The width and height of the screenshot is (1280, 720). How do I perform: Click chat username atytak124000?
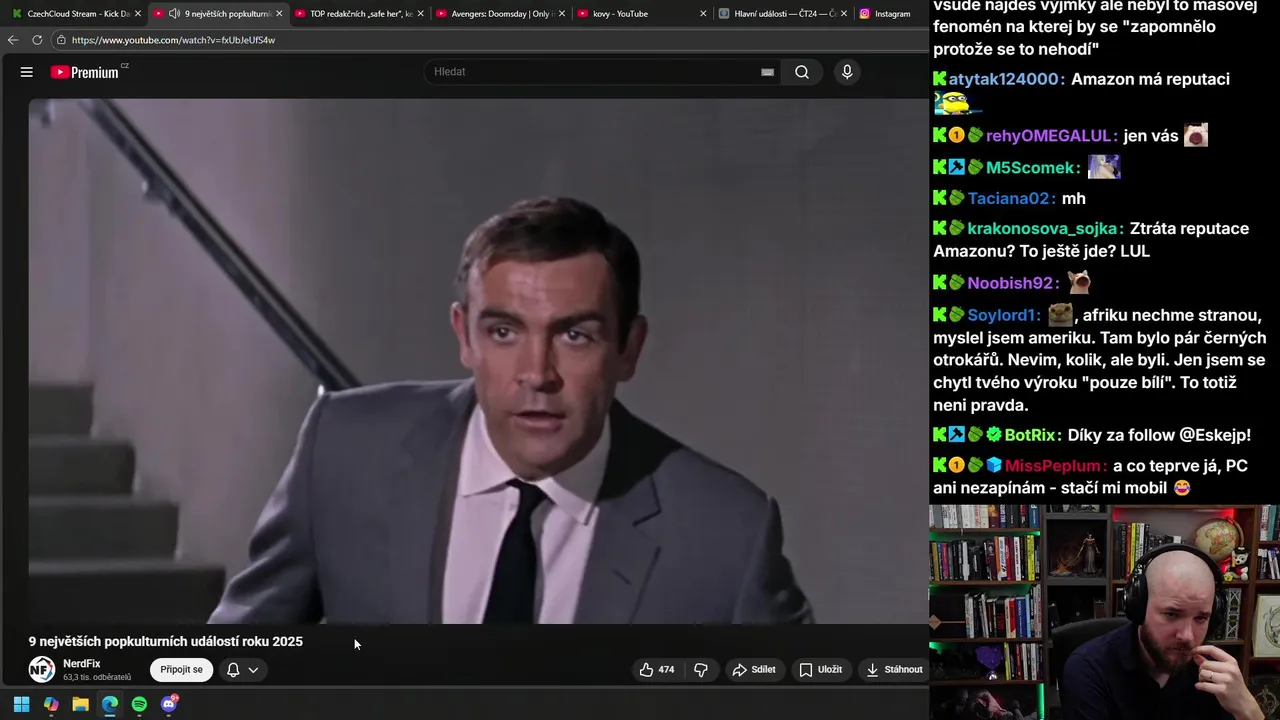coord(1005,79)
